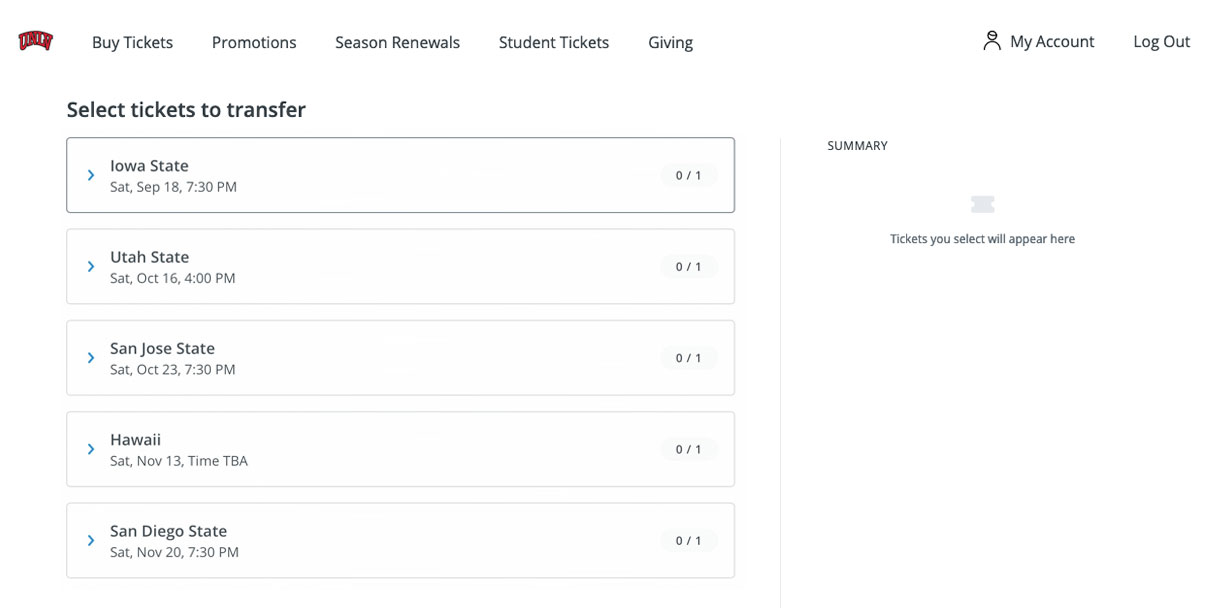Click 'Sat, Nov 20, 7:30 PM' date text
Image resolution: width=1209 pixels, height=608 pixels.
coord(174,552)
